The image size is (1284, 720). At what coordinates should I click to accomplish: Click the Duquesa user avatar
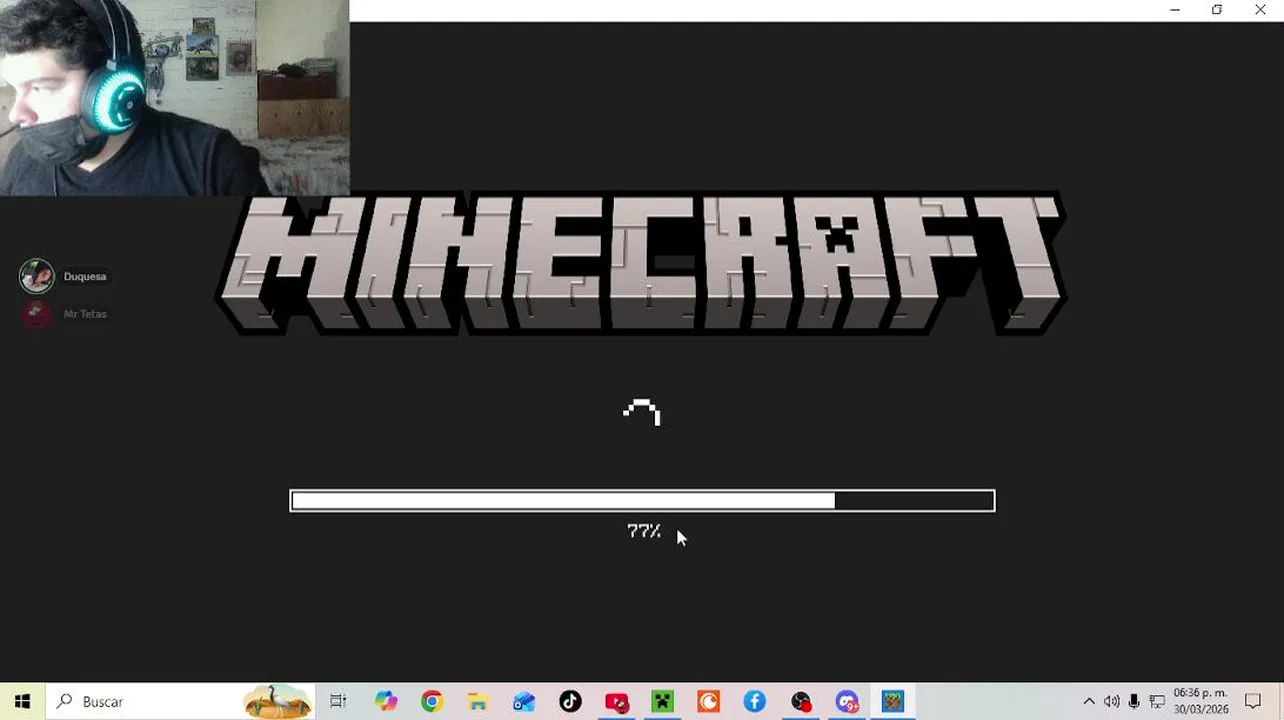pos(37,276)
